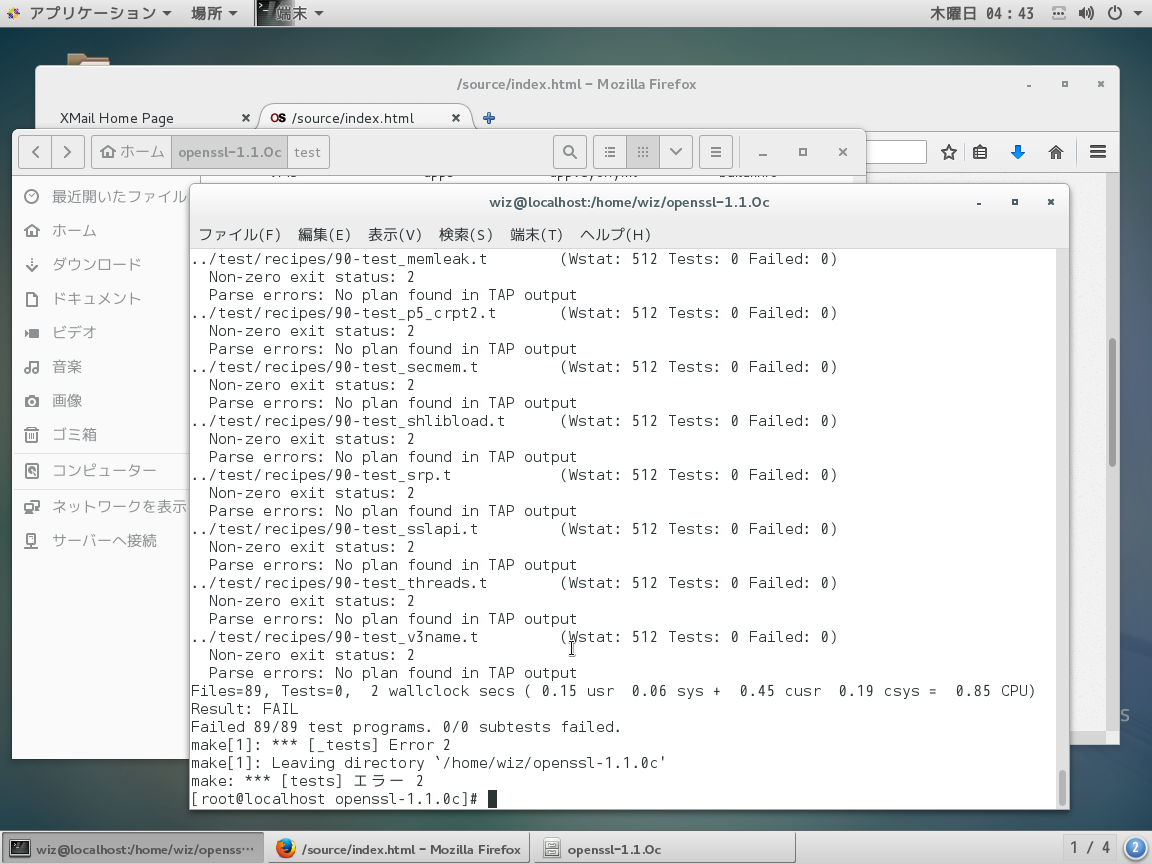Go forward in file manager history
This screenshot has width=1152, height=864.
click(x=68, y=152)
